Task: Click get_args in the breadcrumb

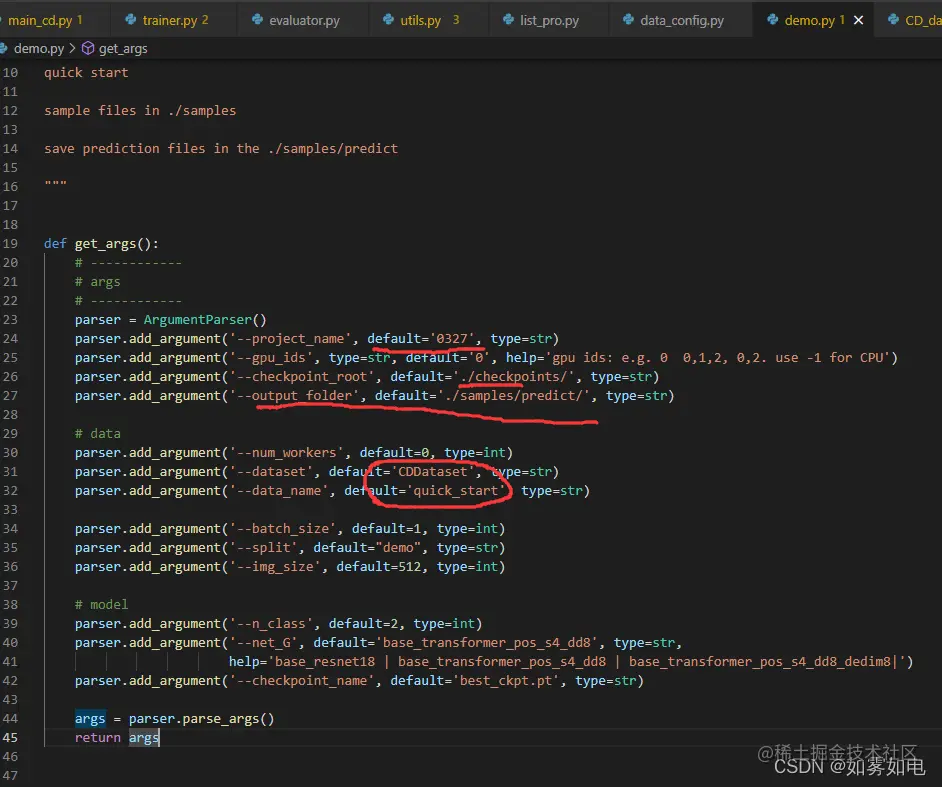Action: [123, 49]
